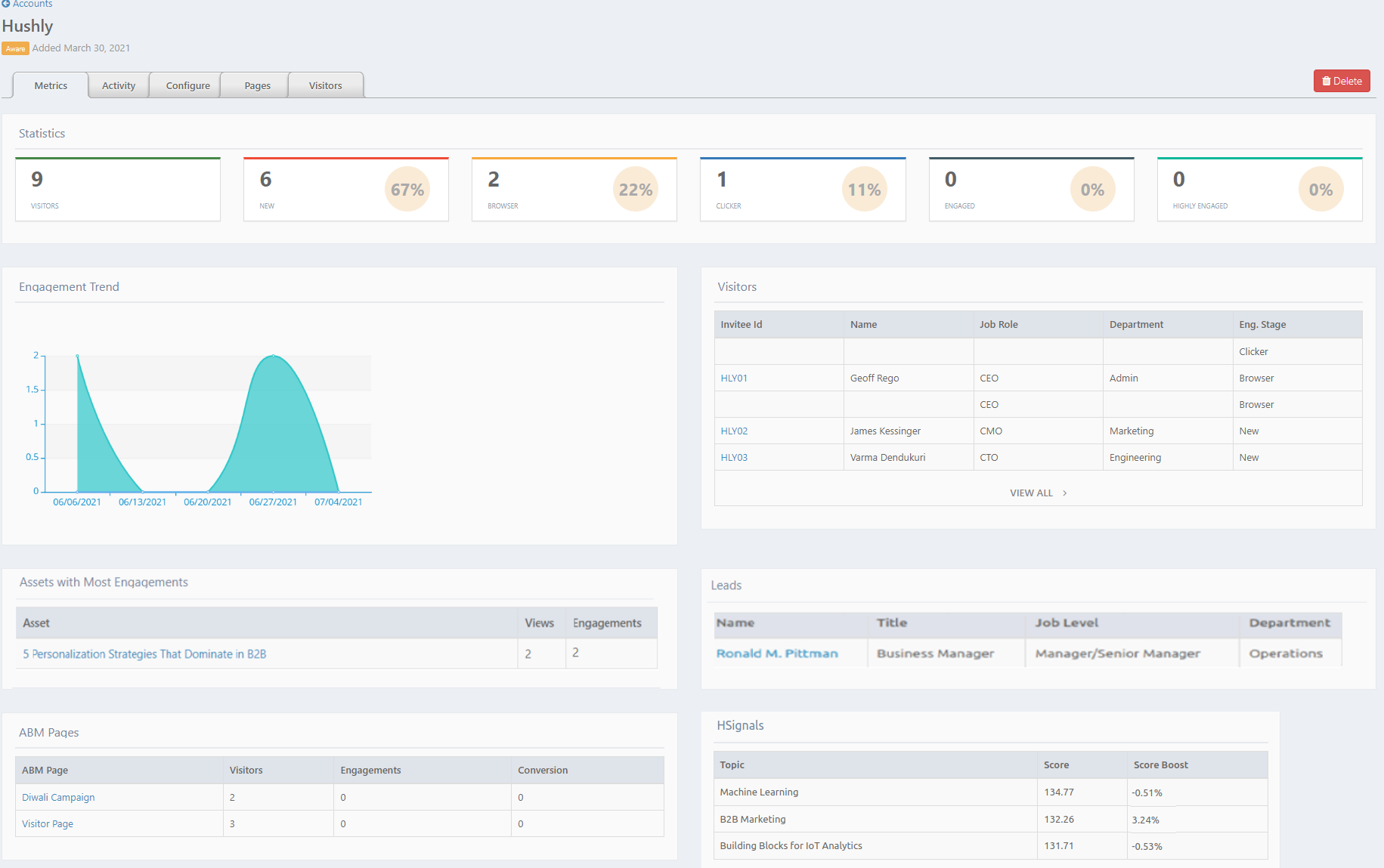Click the 11% circle on Clicker card
The image size is (1384, 868).
coord(864,190)
